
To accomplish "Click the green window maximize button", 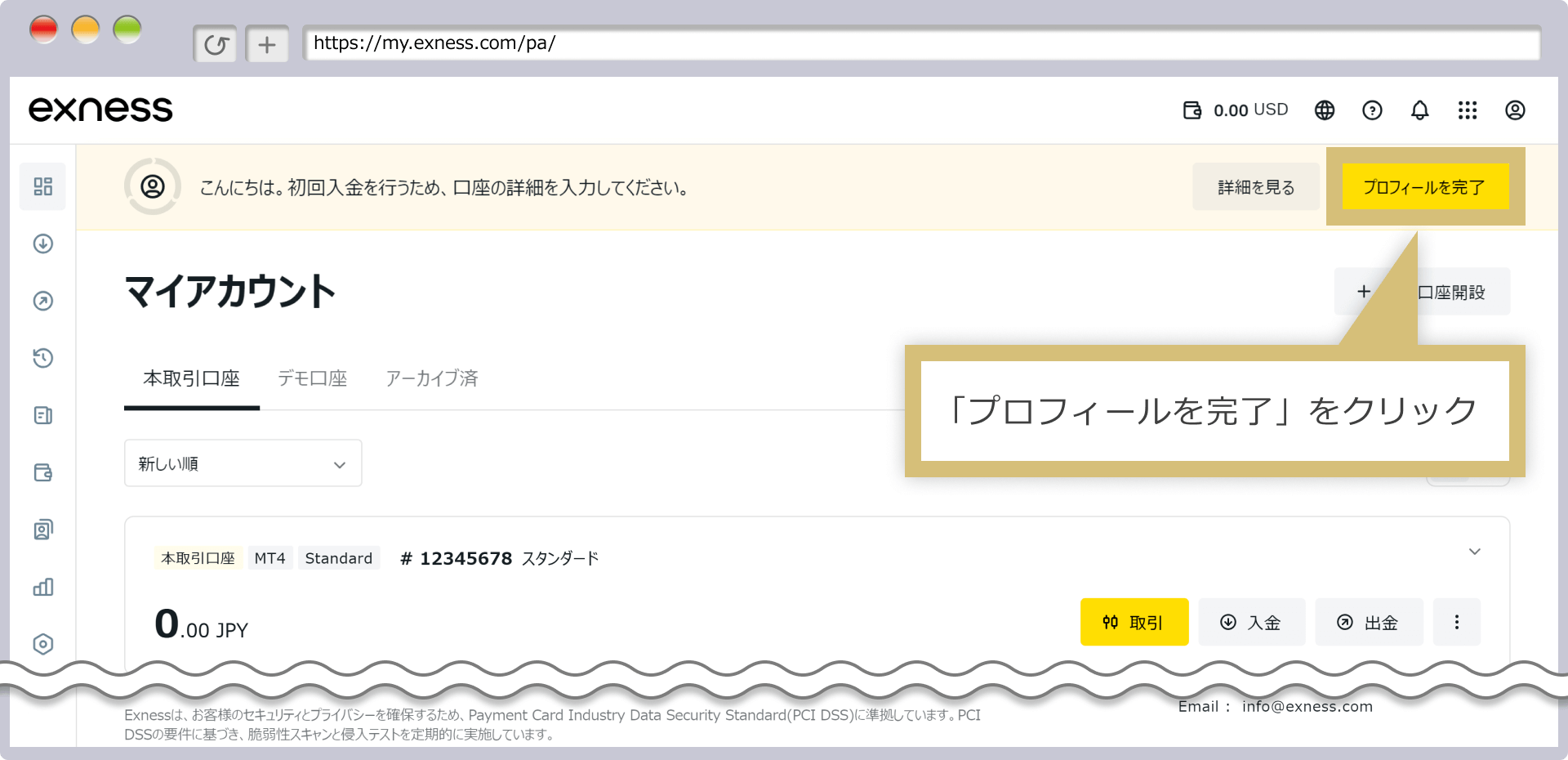I will [127, 30].
